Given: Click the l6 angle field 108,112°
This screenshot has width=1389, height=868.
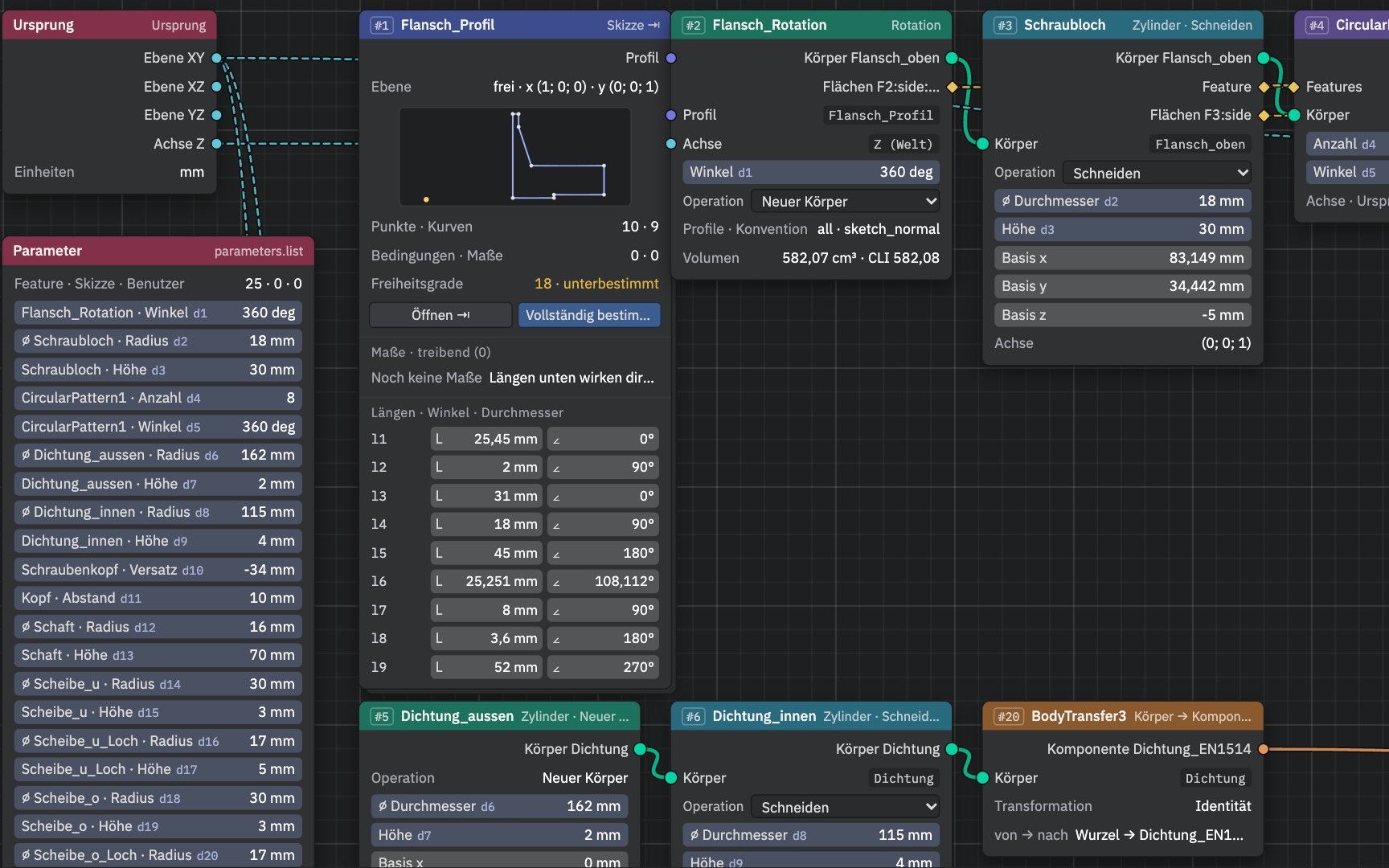Looking at the screenshot, I should tap(603, 581).
